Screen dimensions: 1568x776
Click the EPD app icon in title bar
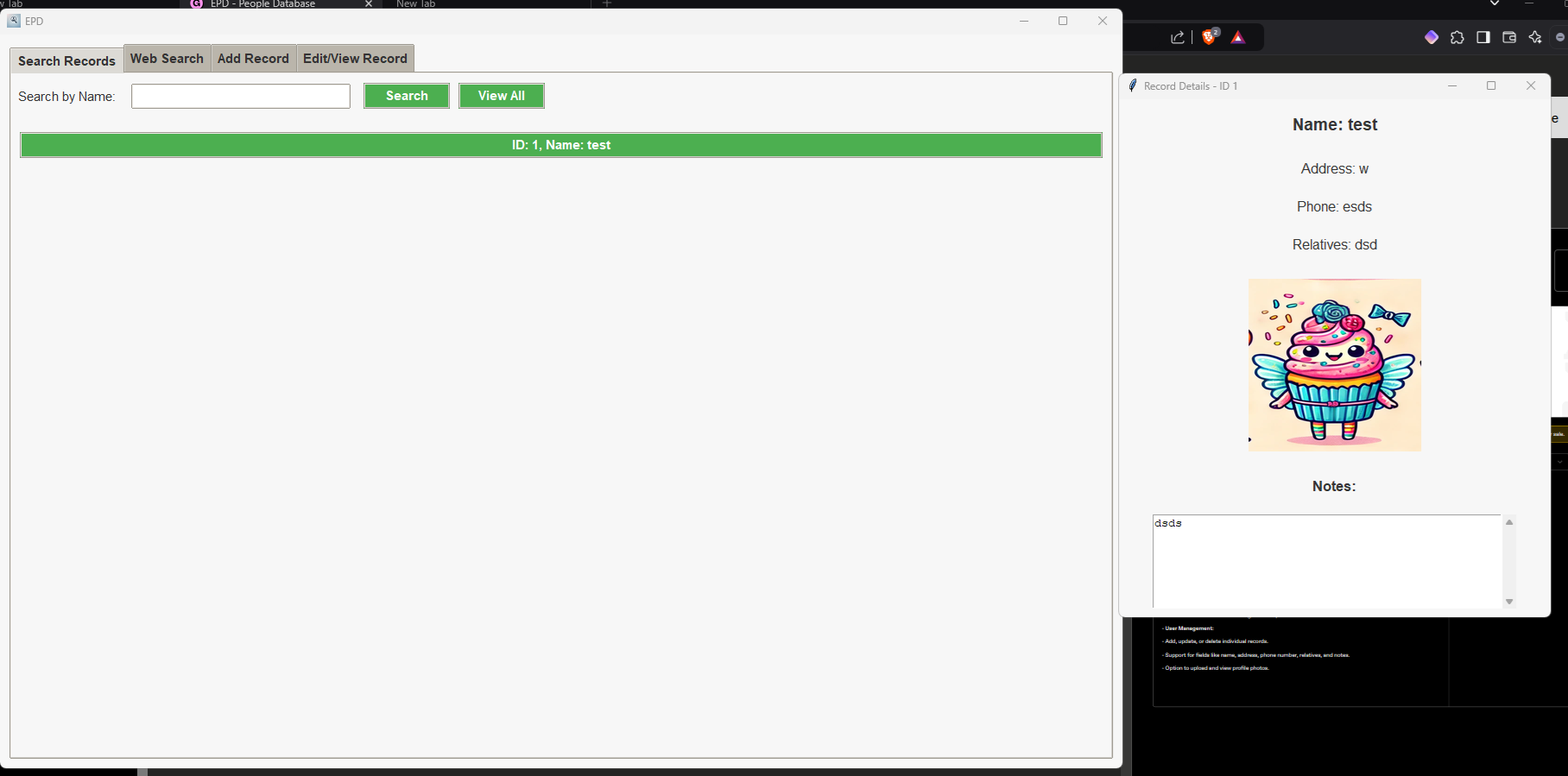pos(14,21)
